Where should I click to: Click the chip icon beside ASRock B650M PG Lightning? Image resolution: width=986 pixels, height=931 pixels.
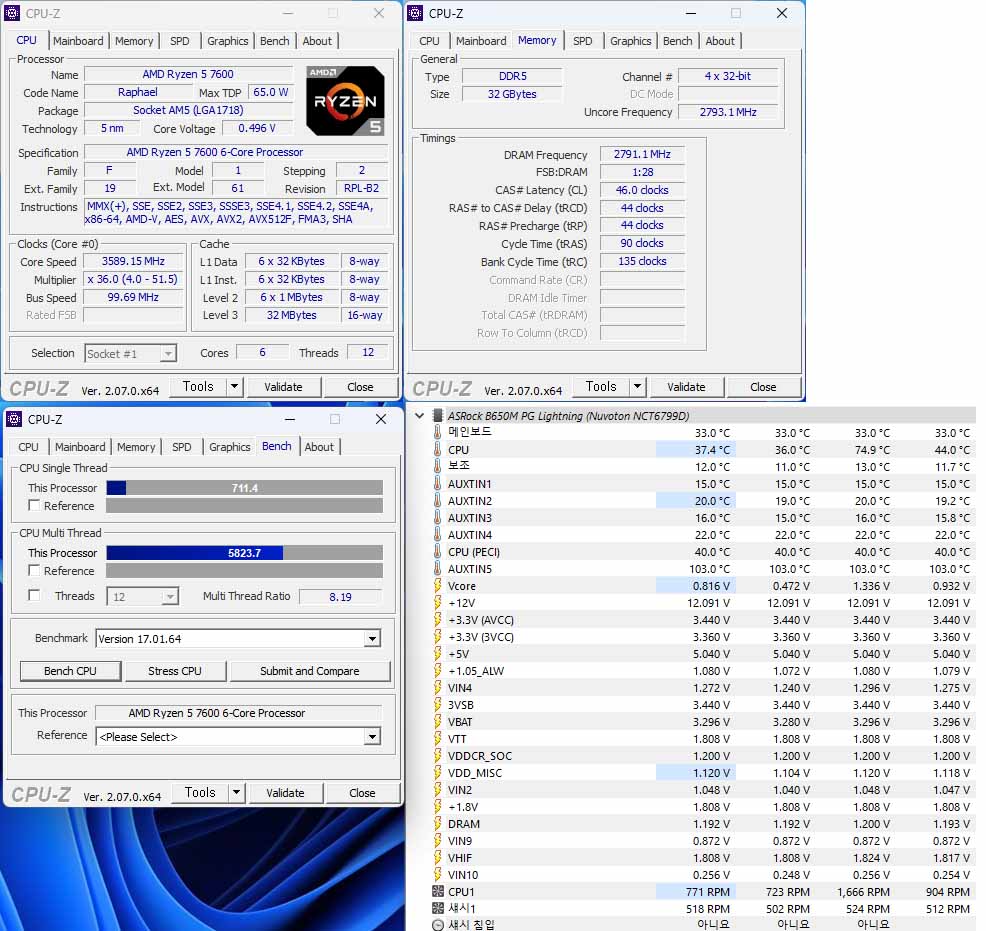coord(437,416)
